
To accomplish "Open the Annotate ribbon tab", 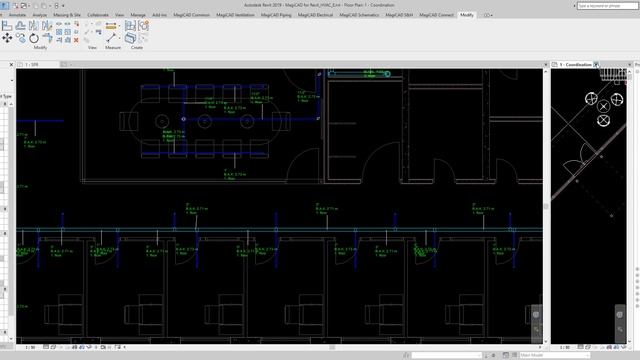I will pos(18,15).
